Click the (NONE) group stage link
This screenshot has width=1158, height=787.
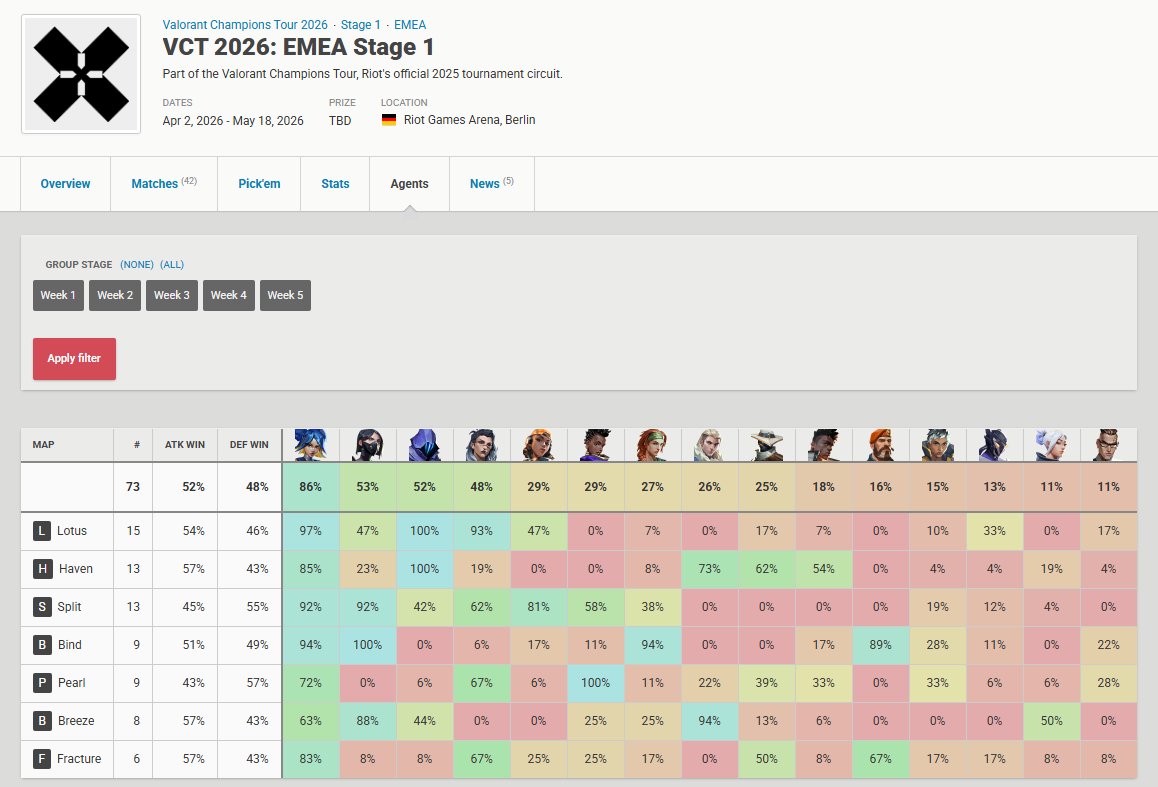137,264
